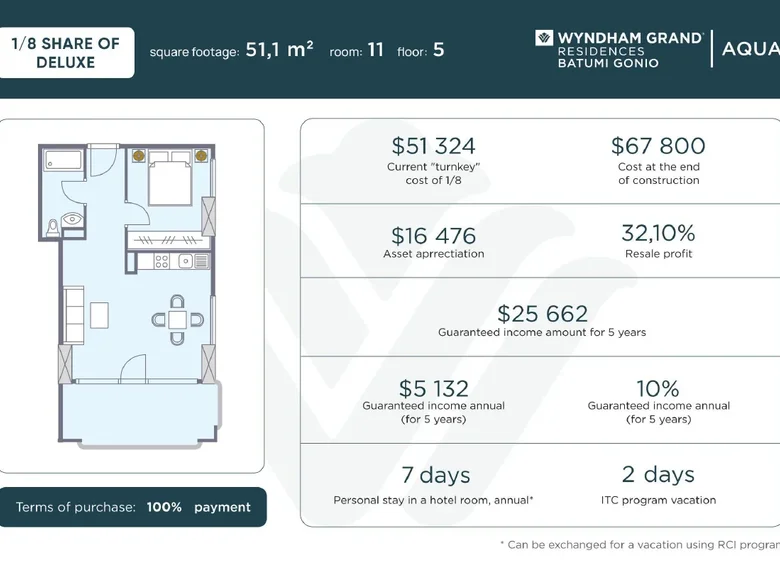Click the $25 662 guaranteed income amount
This screenshot has width=780, height=580.
coord(542,313)
